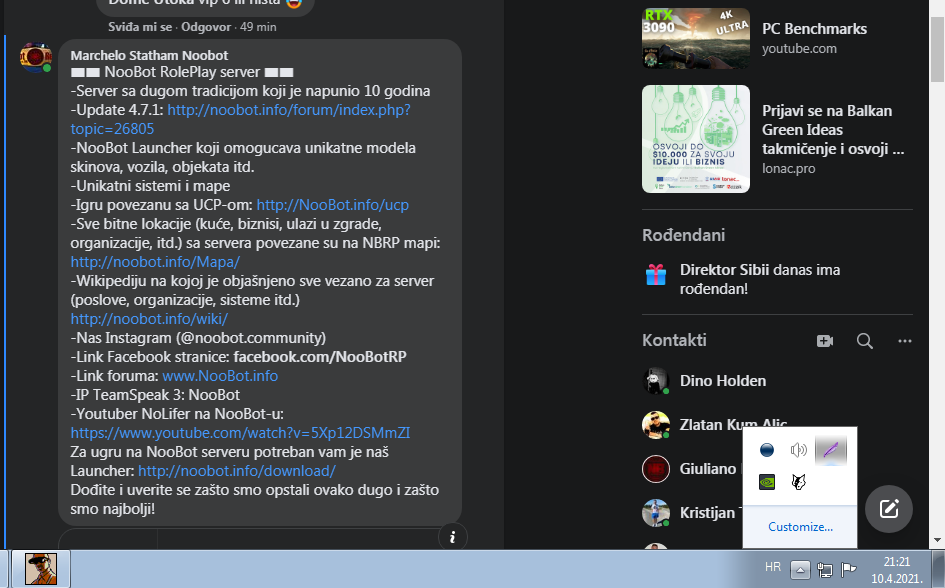Click the Kontakti section heading
Image resolution: width=945 pixels, height=588 pixels.
tap(674, 340)
